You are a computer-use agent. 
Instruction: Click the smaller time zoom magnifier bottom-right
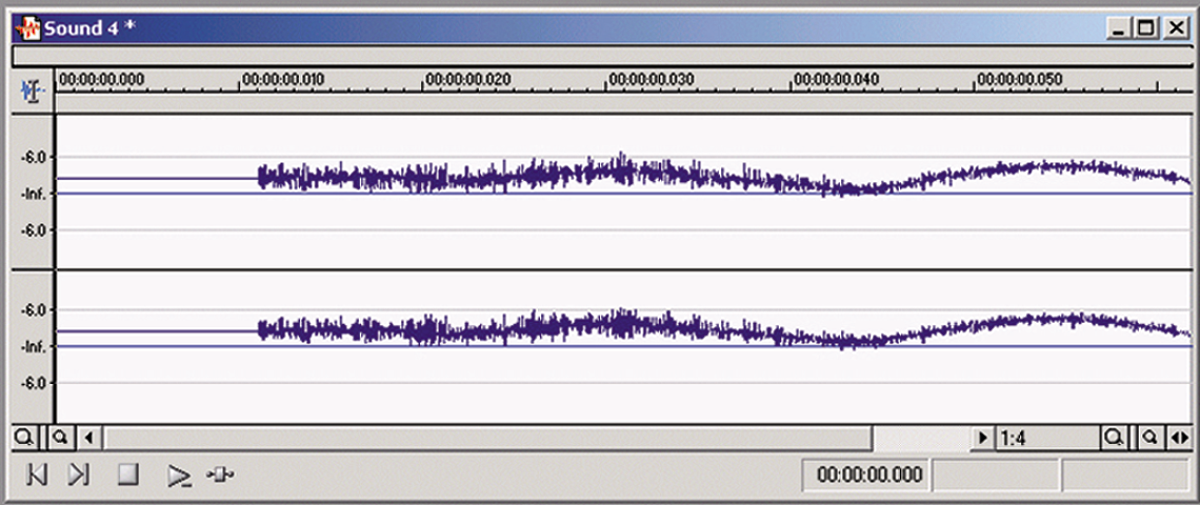tap(1150, 437)
